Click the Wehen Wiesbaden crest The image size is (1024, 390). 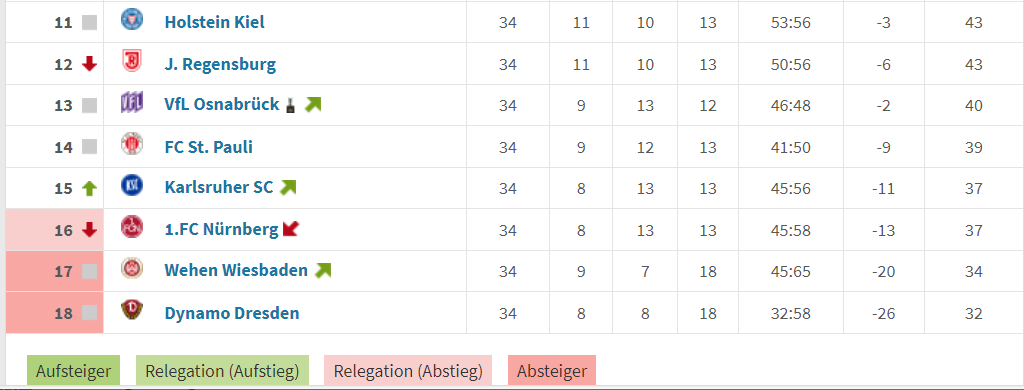pos(131,268)
